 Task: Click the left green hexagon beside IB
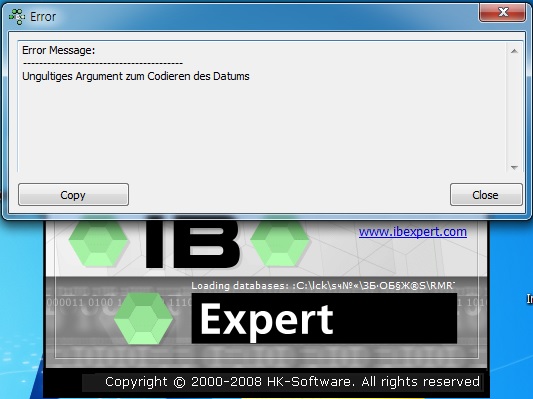pos(99,243)
